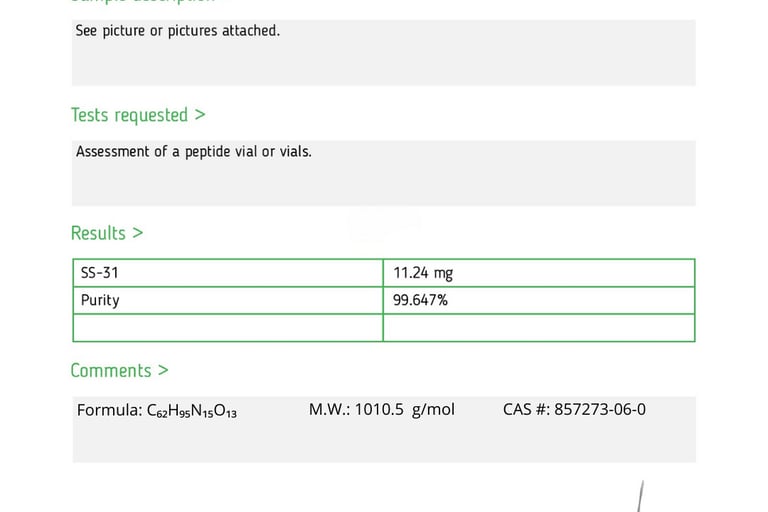Click the Tests requested heading

pos(129,115)
